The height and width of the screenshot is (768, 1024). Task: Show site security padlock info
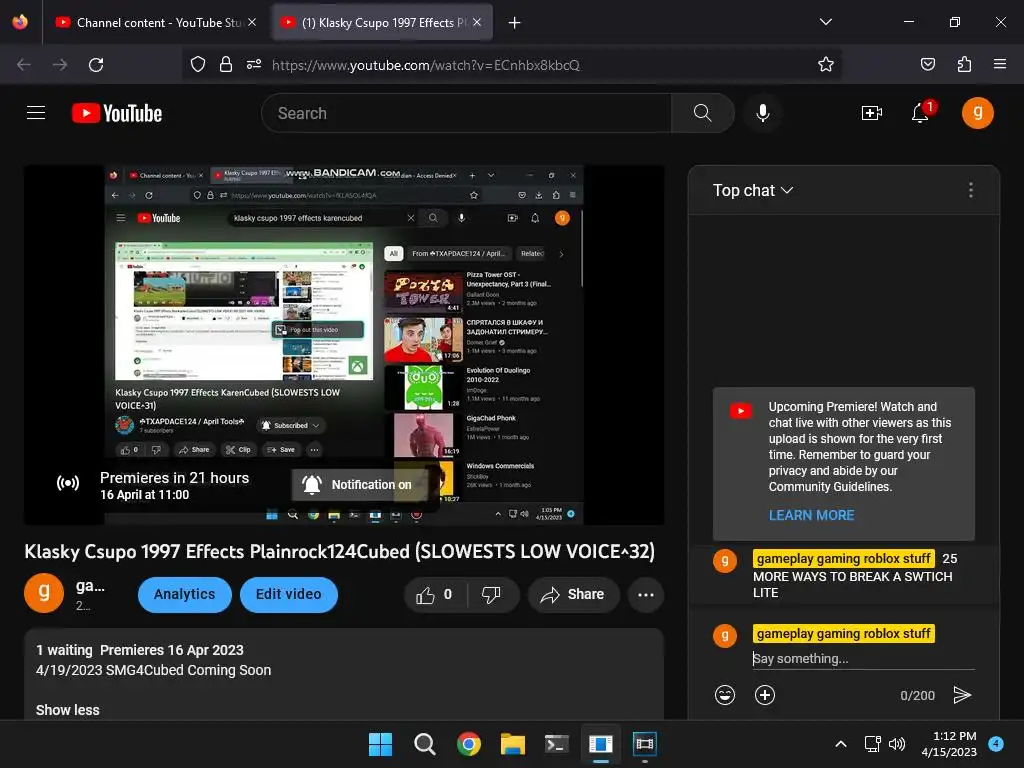pyautogui.click(x=226, y=65)
